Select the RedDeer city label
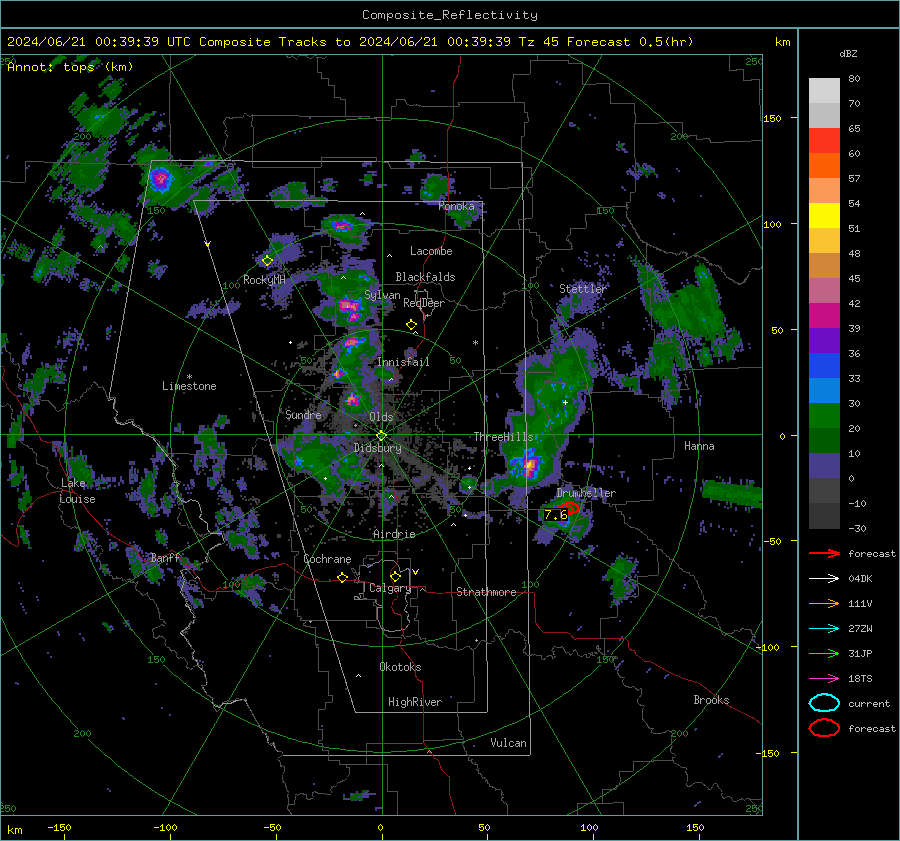The width and height of the screenshot is (900, 841). click(x=424, y=303)
